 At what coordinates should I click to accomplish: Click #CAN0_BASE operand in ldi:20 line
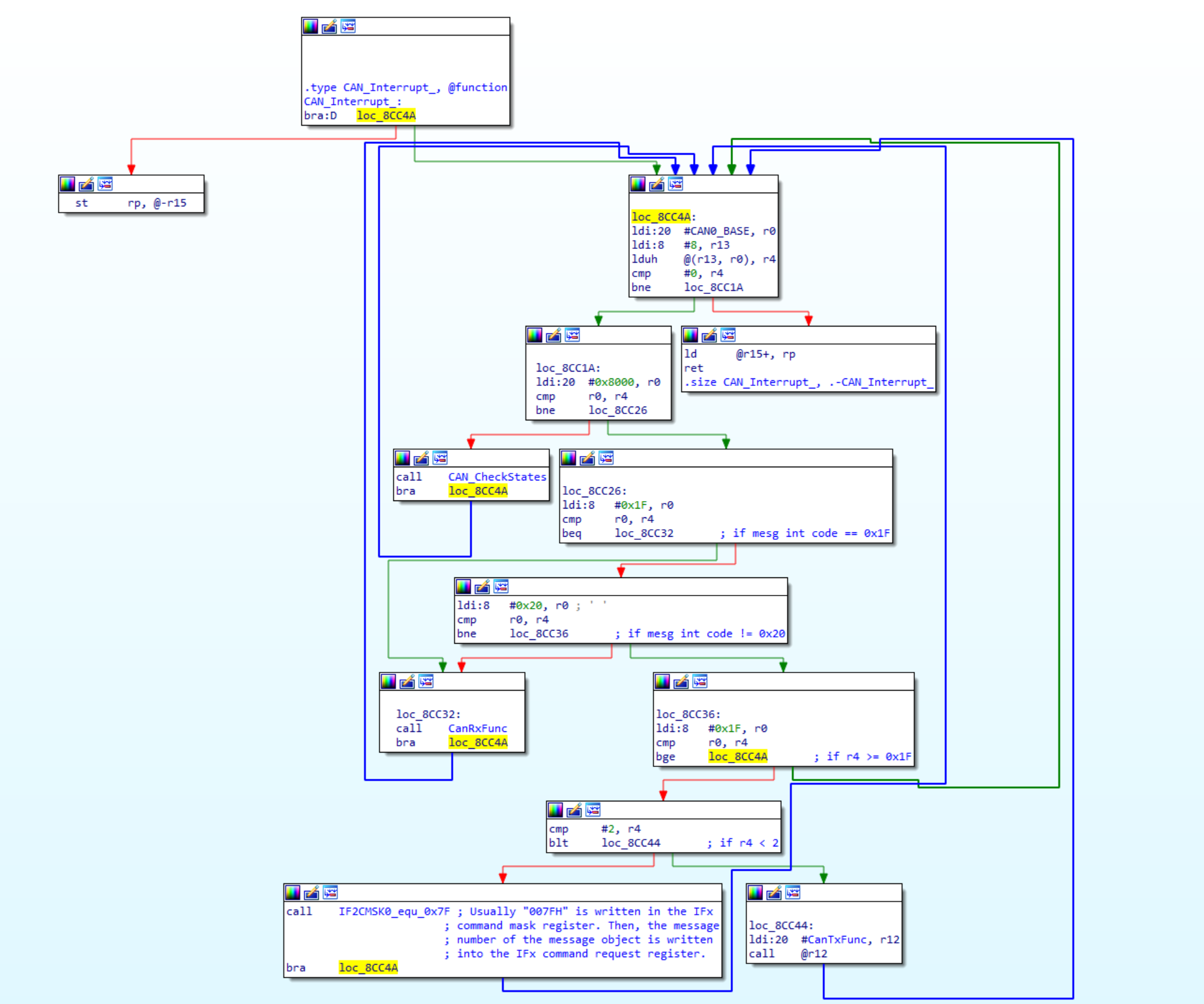[x=716, y=231]
